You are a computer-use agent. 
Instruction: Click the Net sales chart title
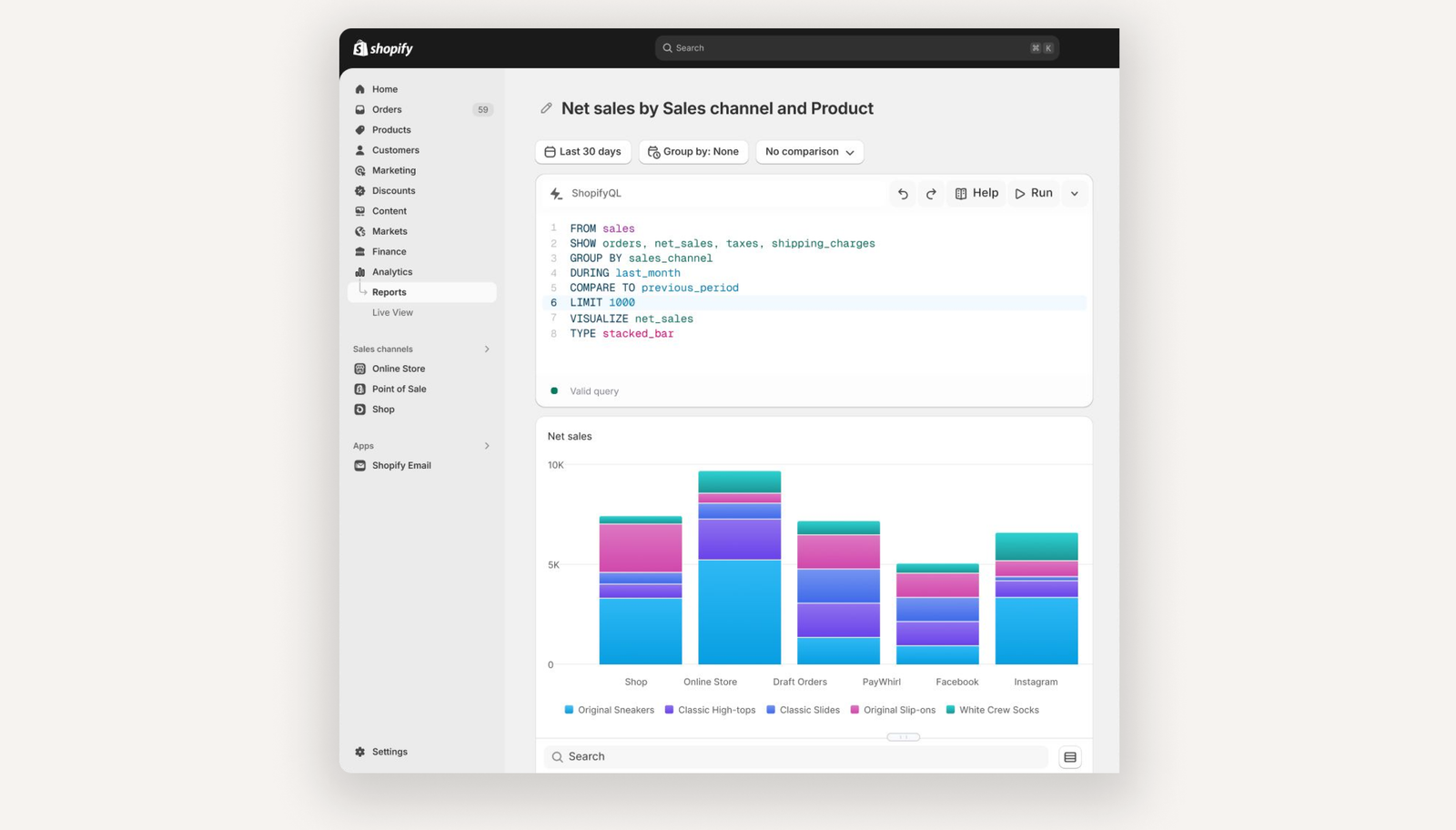(570, 437)
